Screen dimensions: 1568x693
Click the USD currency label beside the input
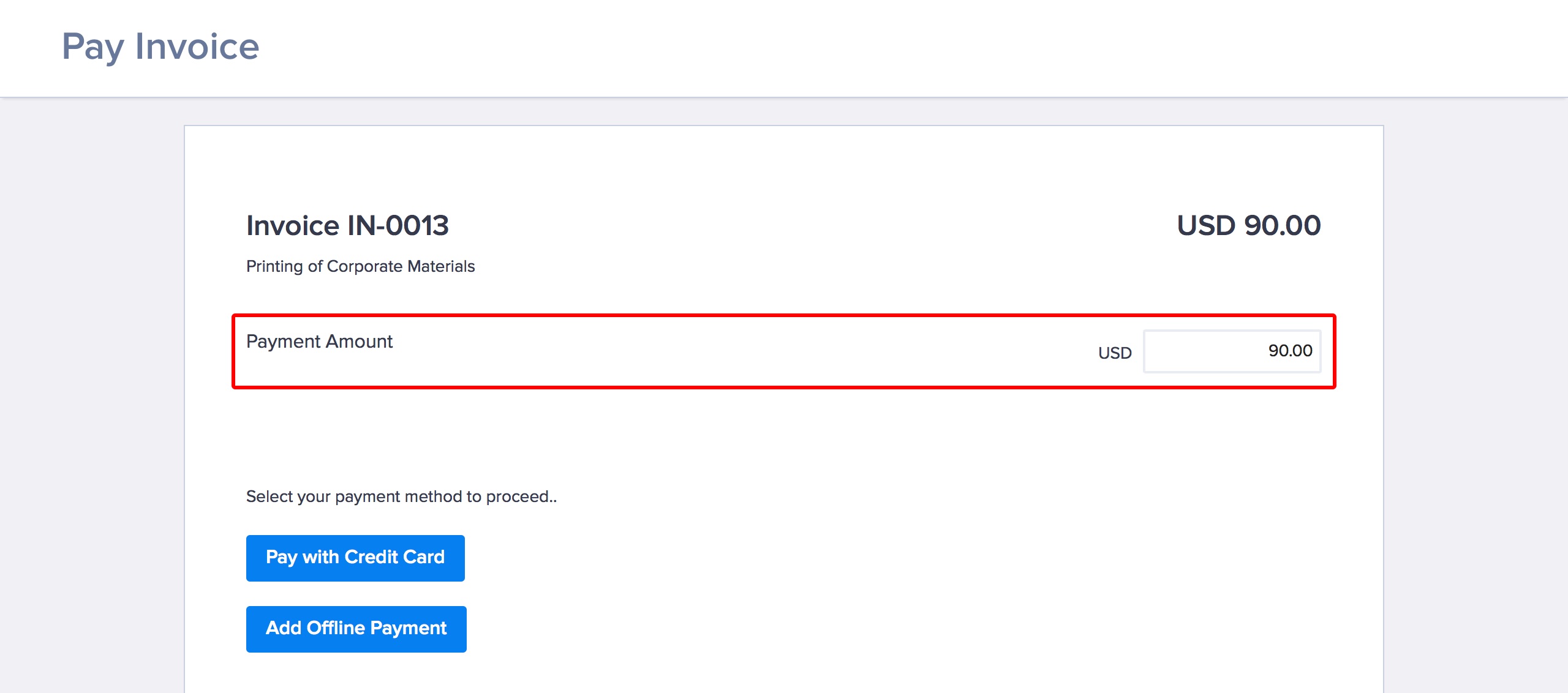point(1115,352)
